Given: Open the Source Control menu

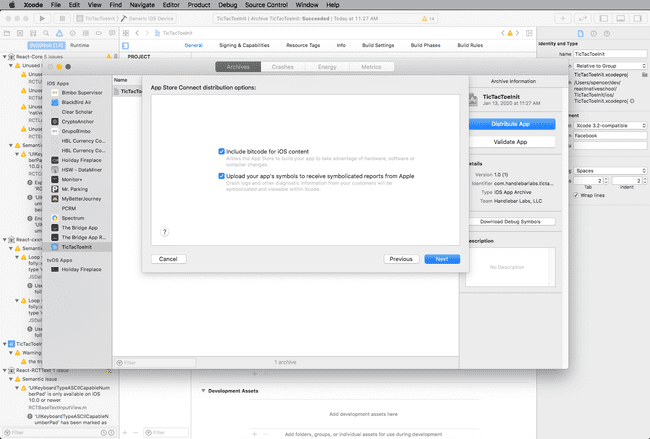Looking at the screenshot, I should pyautogui.click(x=266, y=5).
